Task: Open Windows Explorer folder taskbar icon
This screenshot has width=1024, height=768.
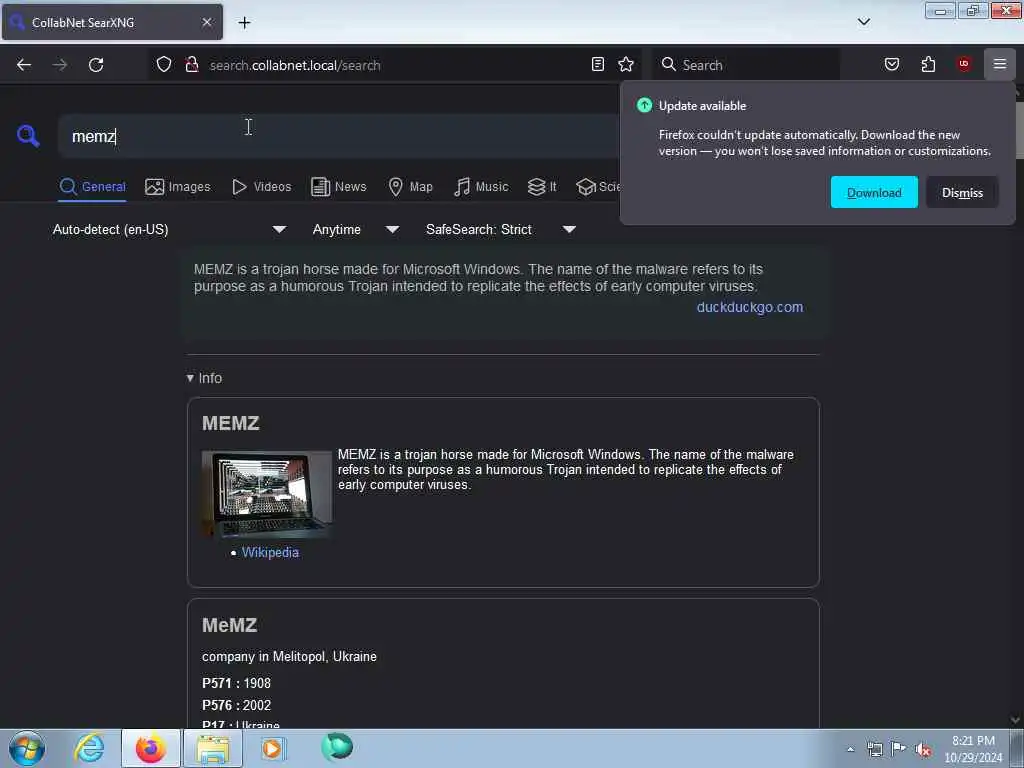Action: tap(213, 748)
